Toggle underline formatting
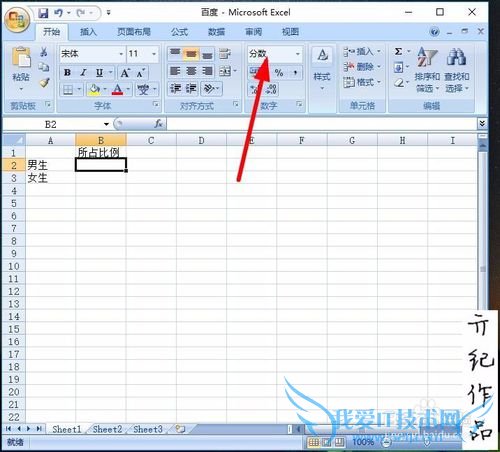This screenshot has height=452, width=500. pyautogui.click(x=99, y=72)
